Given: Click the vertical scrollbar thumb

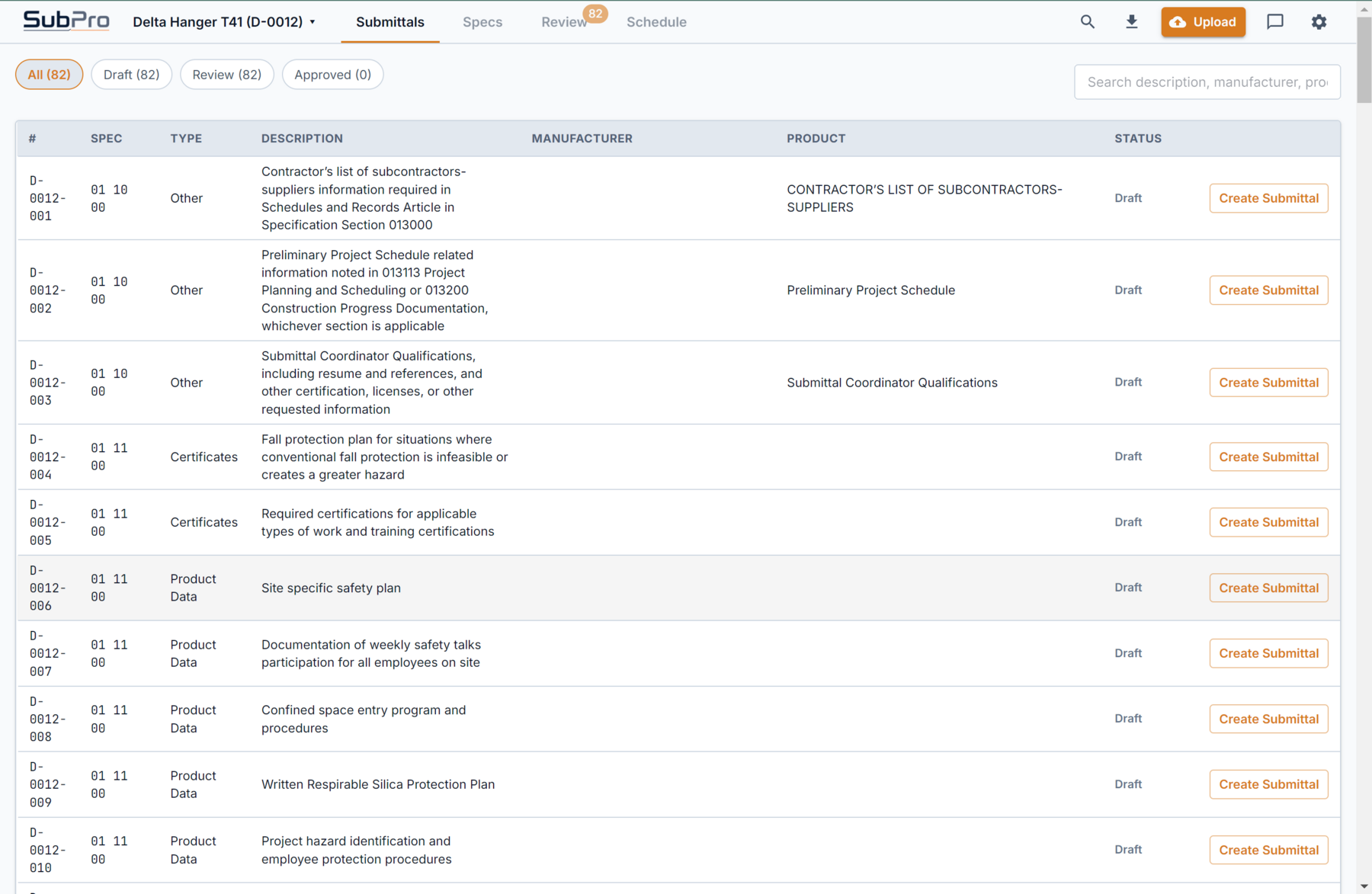Looking at the screenshot, I should click(x=1364, y=59).
